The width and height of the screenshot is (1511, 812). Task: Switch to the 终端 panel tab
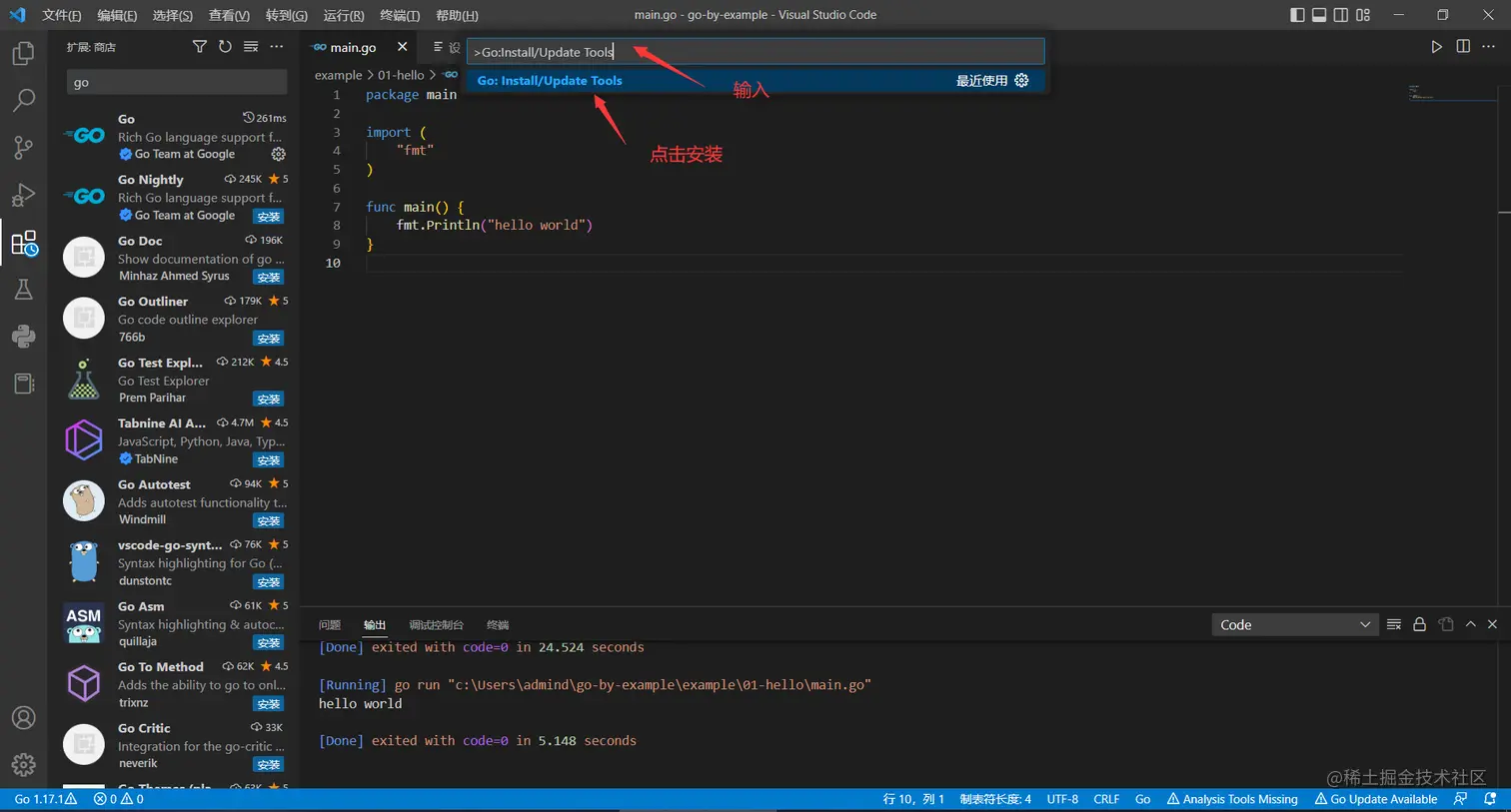(x=498, y=625)
